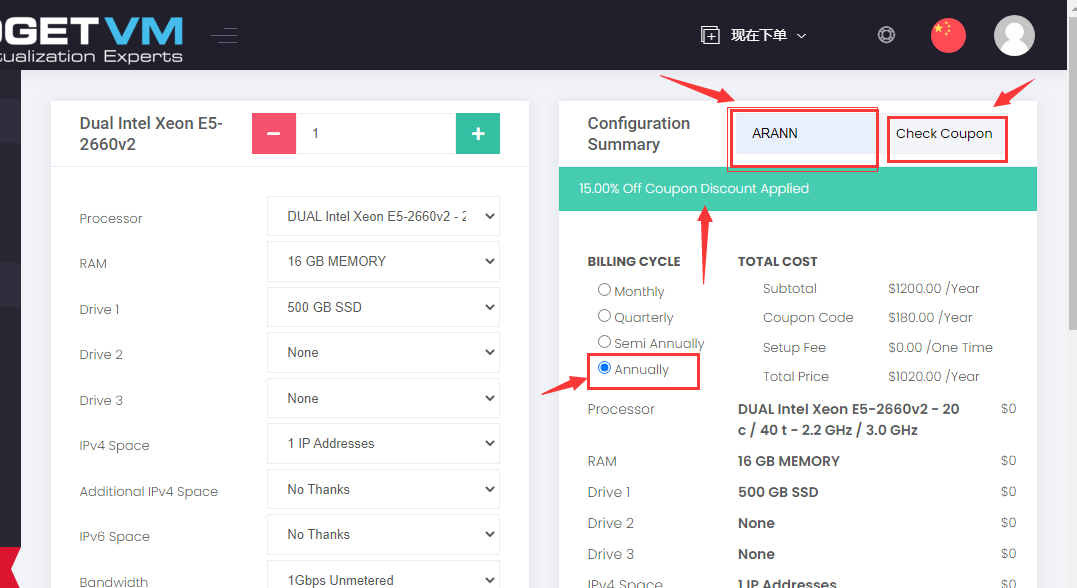Click the Subtotal $1200.00 /Year value
Screen dimensions: 1077x588
click(x=933, y=289)
